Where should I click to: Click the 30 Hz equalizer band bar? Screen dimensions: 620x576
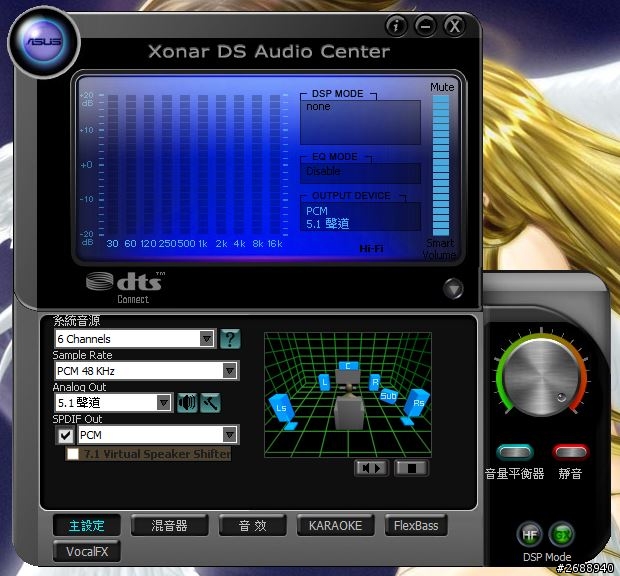[113, 164]
